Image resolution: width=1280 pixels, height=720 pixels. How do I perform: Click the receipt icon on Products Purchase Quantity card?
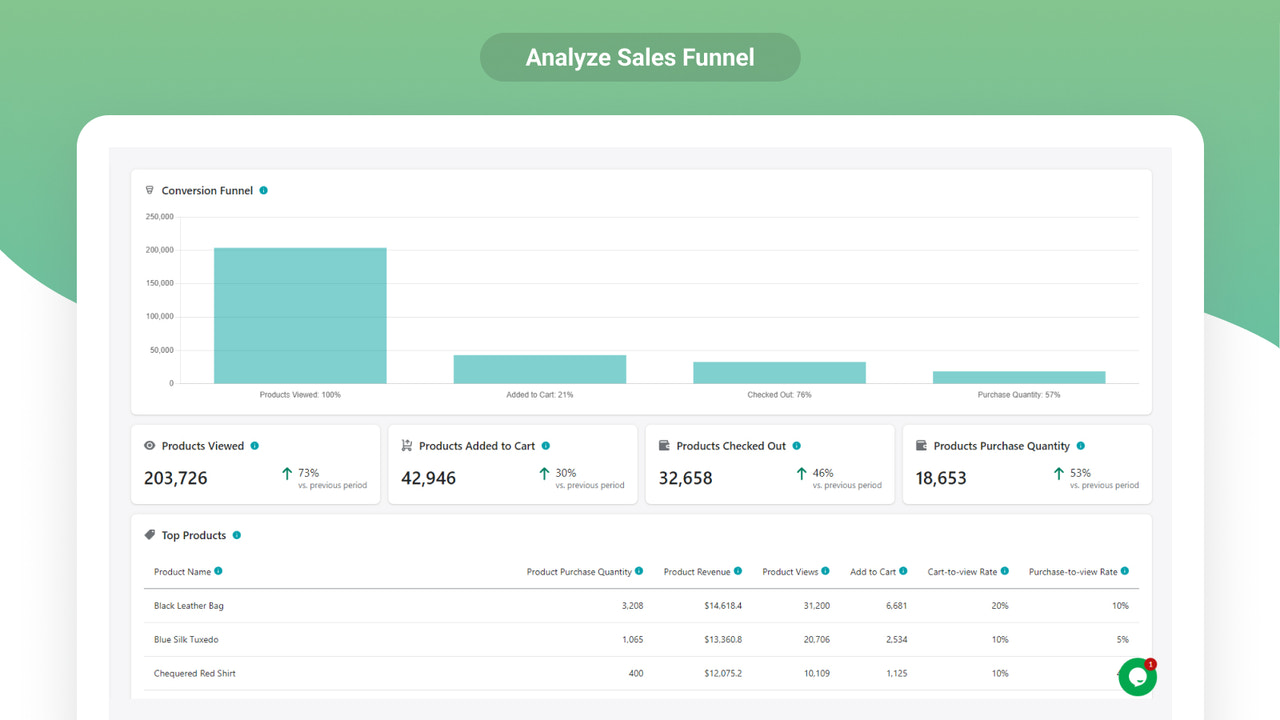pos(923,445)
